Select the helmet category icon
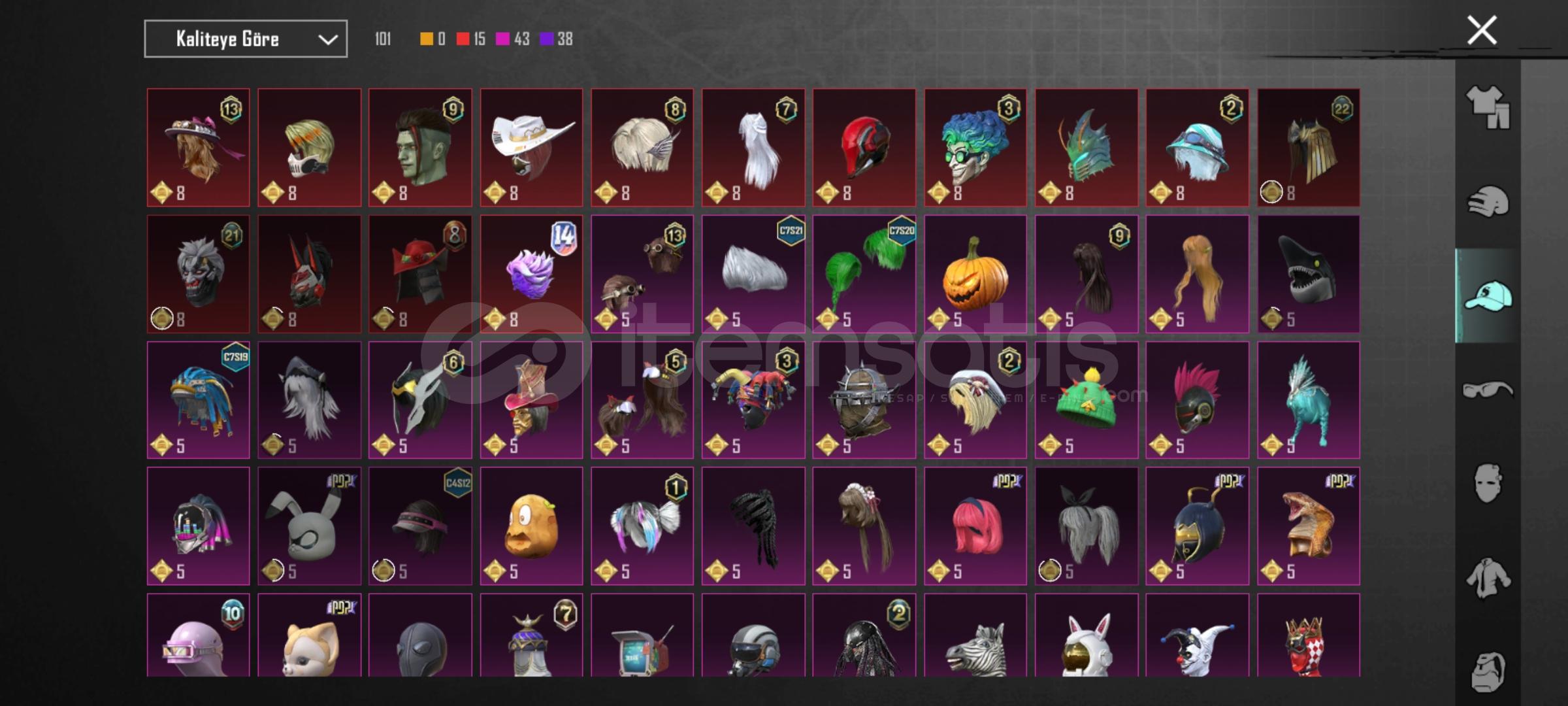Viewport: 1568px width, 706px height. pyautogui.click(x=1488, y=201)
